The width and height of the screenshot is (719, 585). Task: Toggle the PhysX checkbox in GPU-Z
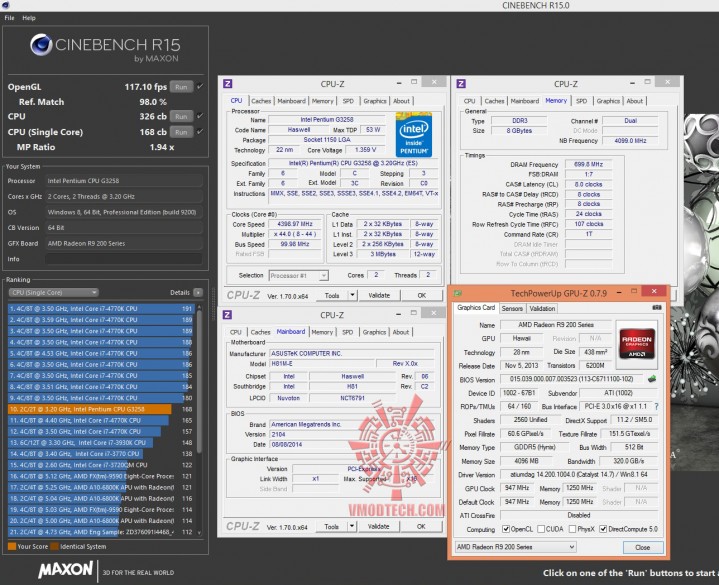tap(572, 529)
